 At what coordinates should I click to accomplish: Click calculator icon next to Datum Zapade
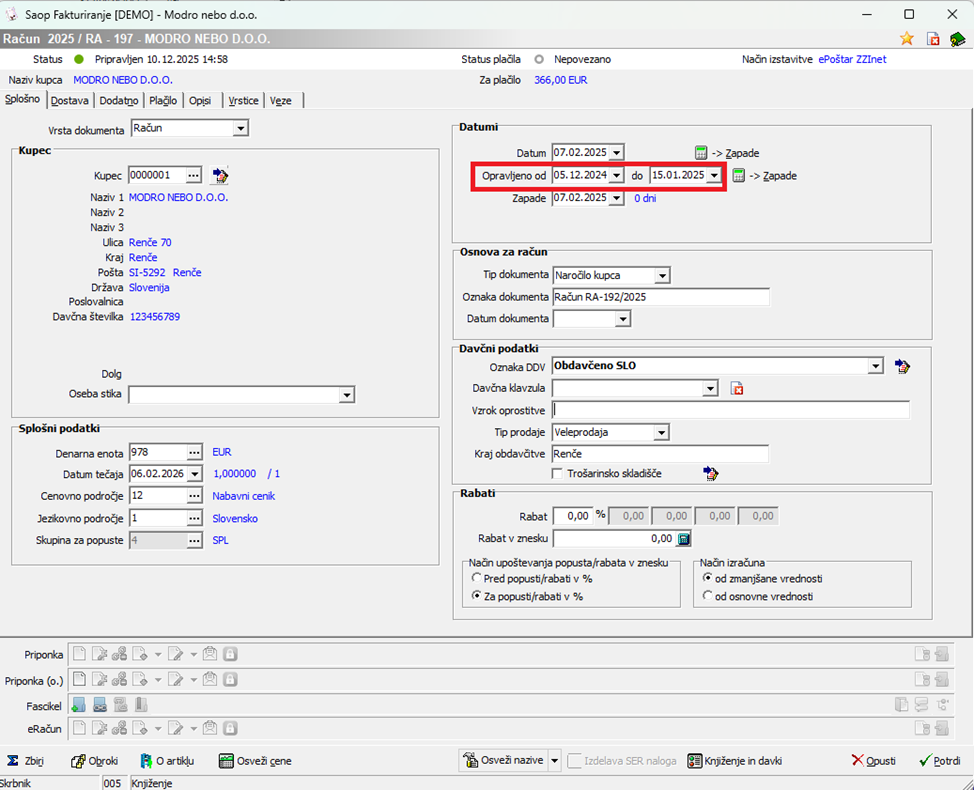[701, 153]
